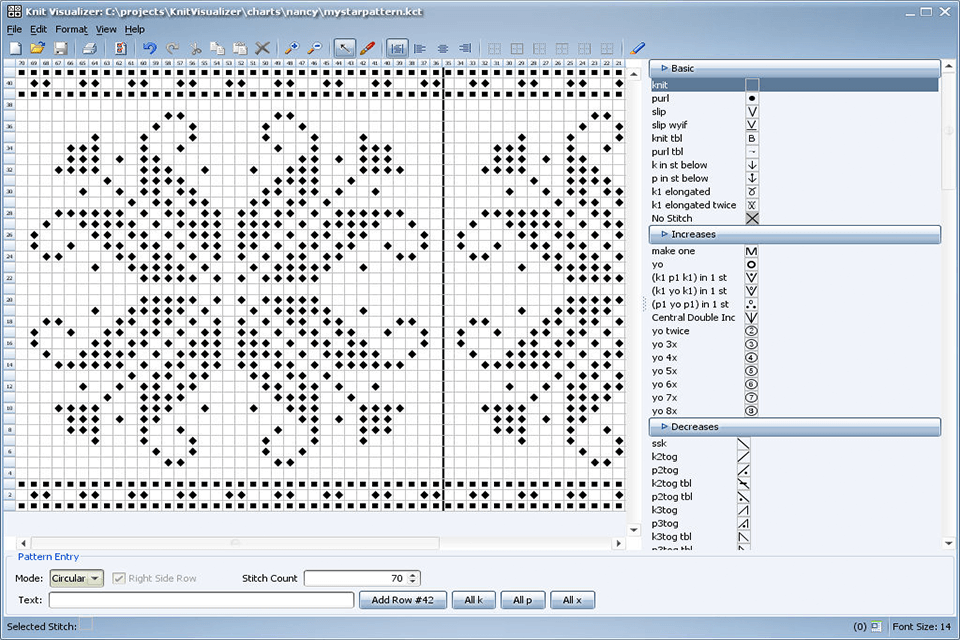The width and height of the screenshot is (960, 640).
Task: Click the All k button
Action: pos(473,600)
